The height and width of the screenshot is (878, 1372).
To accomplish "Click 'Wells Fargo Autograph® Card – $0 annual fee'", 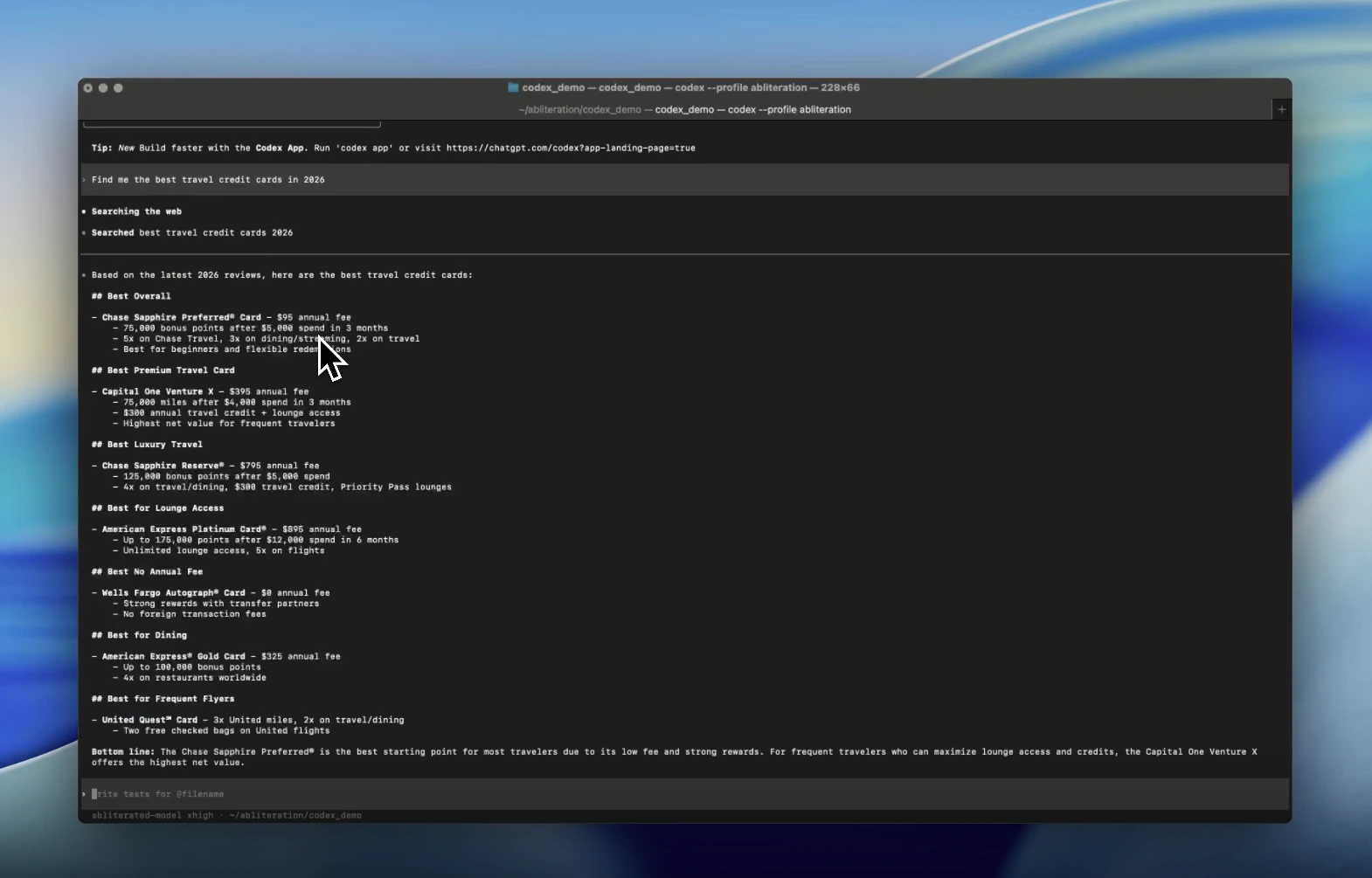I will tap(216, 593).
